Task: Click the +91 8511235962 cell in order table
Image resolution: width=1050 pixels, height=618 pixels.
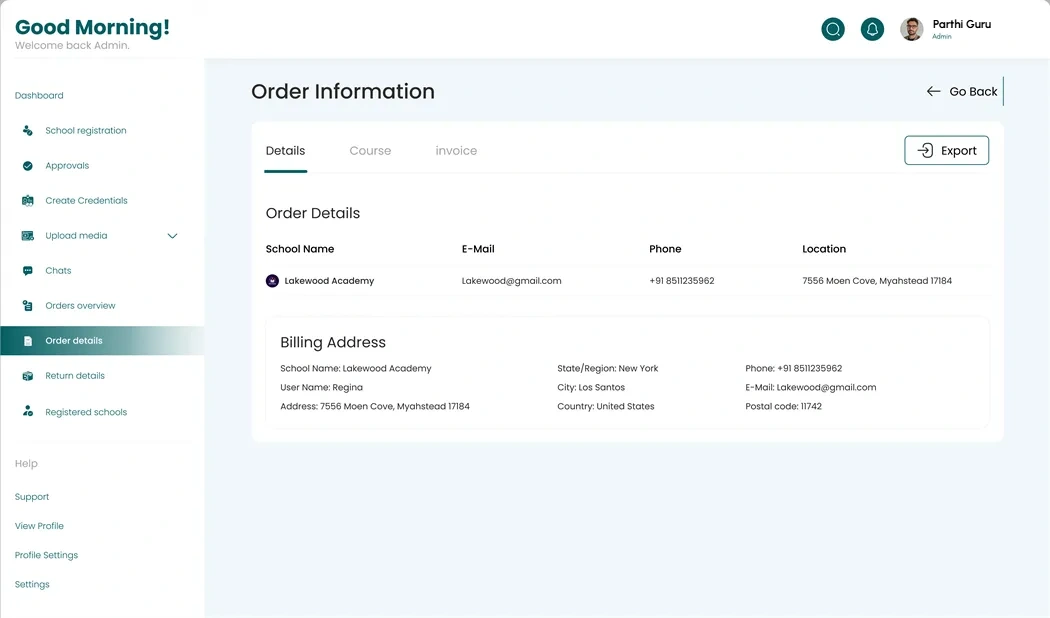Action: pyautogui.click(x=682, y=281)
